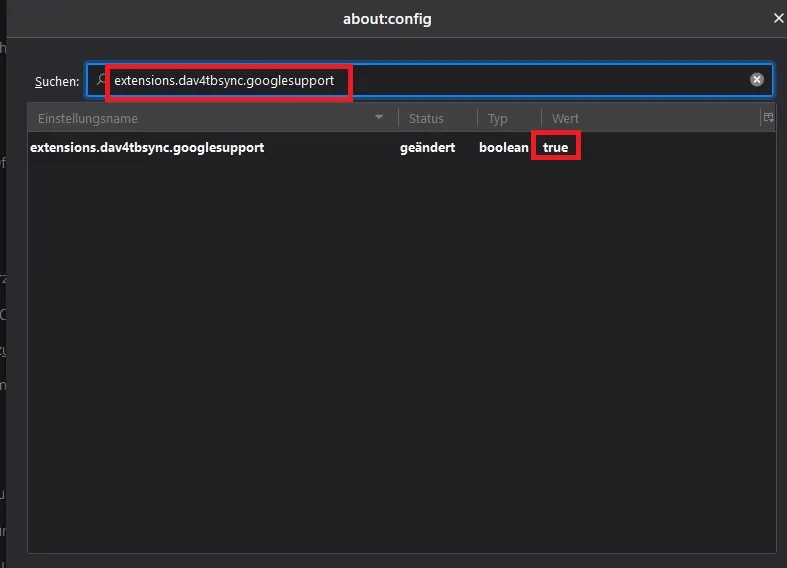Sort by Wert column header
This screenshot has width=787, height=568.
tap(650, 118)
